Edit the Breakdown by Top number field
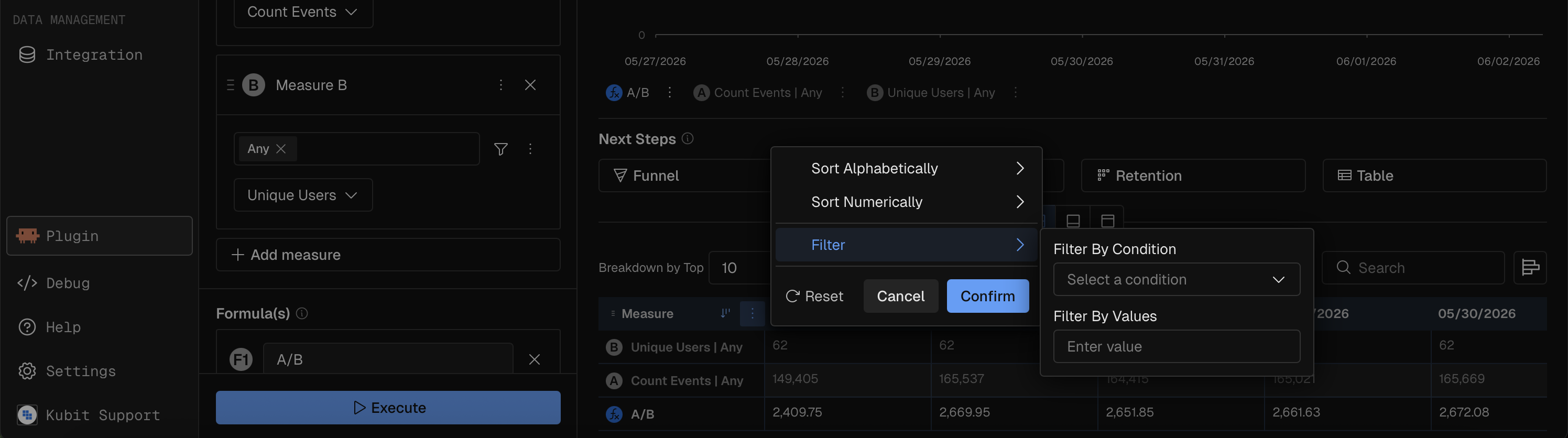The width and height of the screenshot is (1568, 438). (739, 268)
